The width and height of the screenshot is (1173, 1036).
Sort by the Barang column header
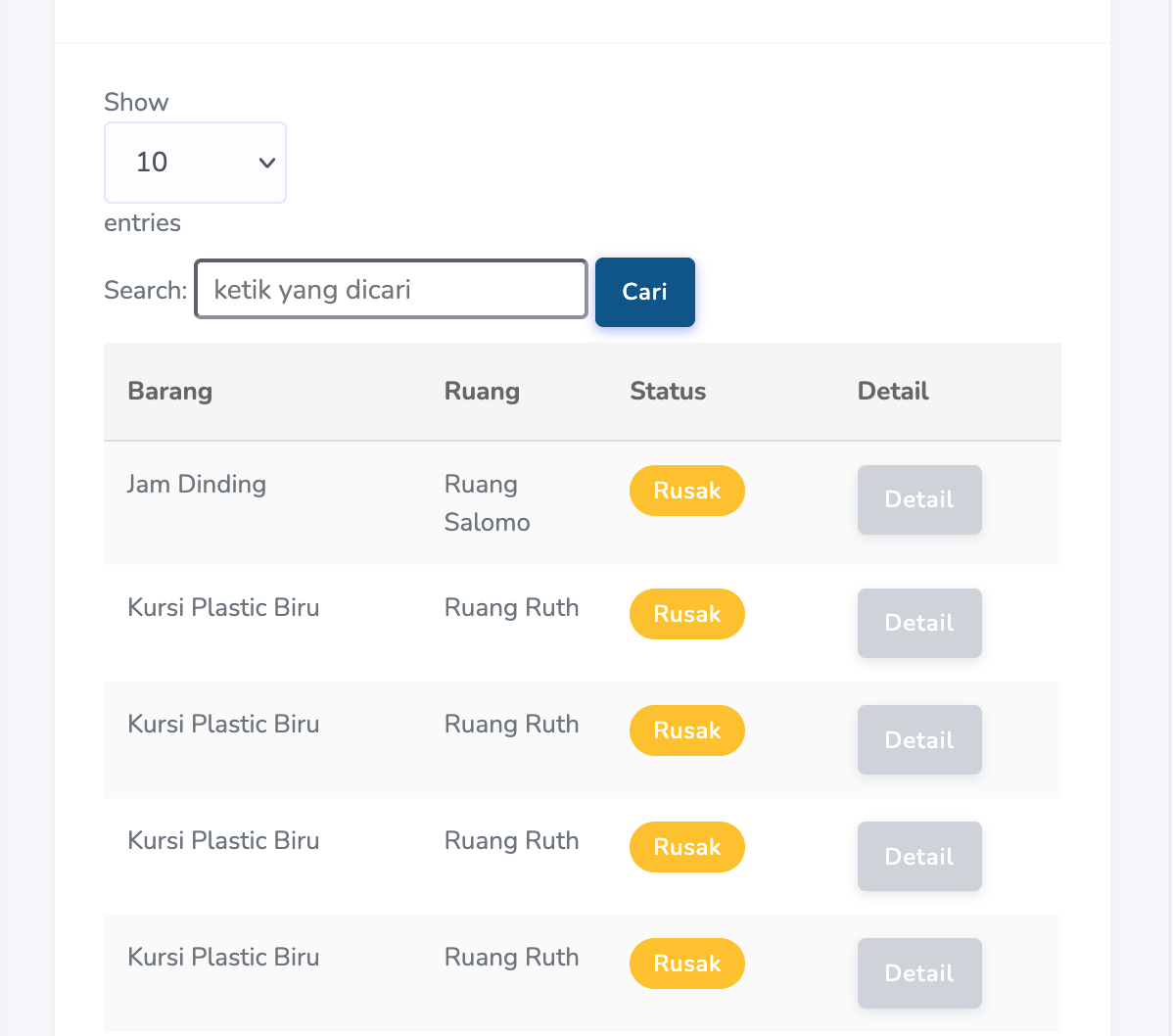click(170, 392)
